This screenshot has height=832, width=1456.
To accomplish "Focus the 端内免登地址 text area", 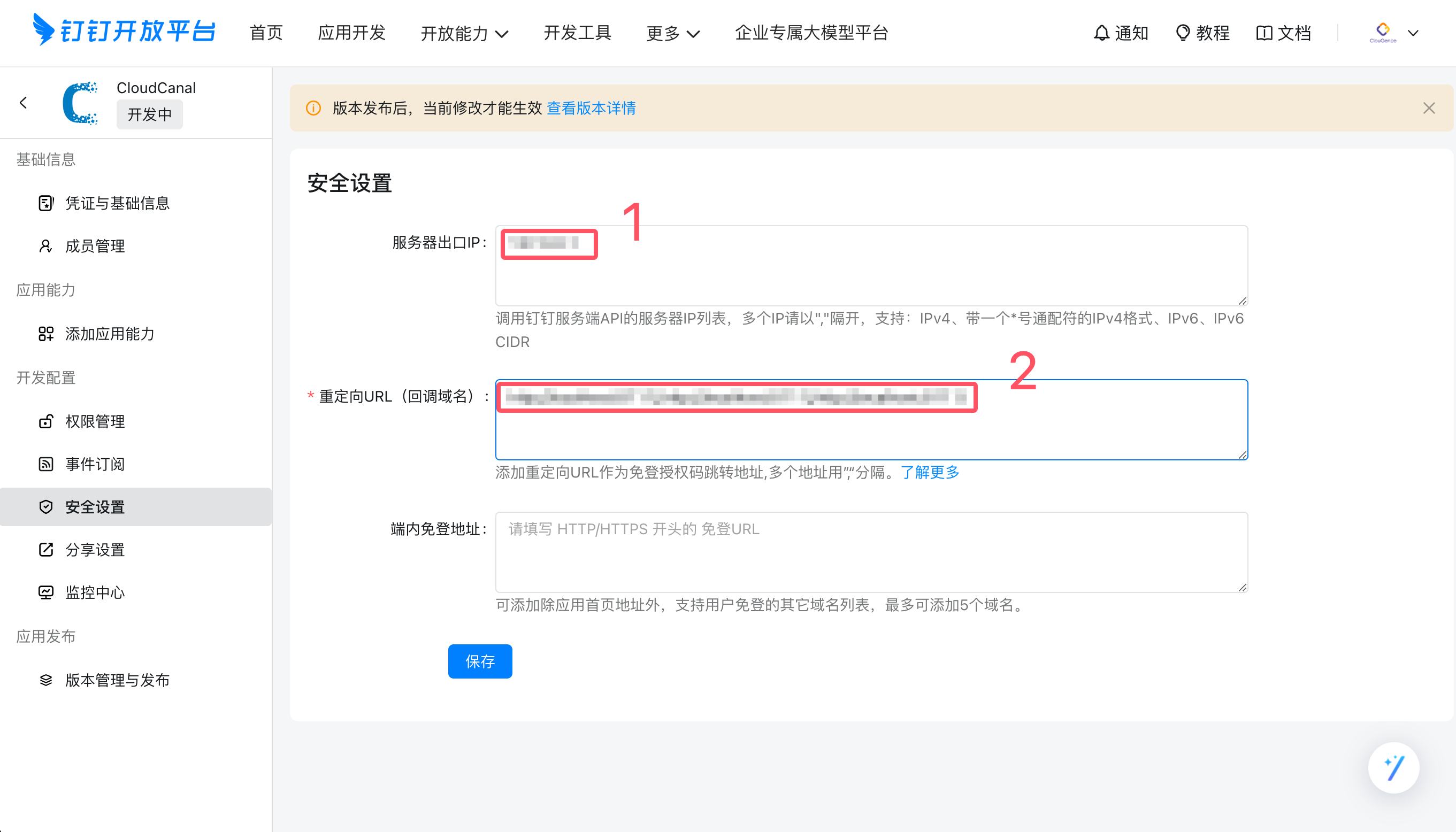I will 871,552.
